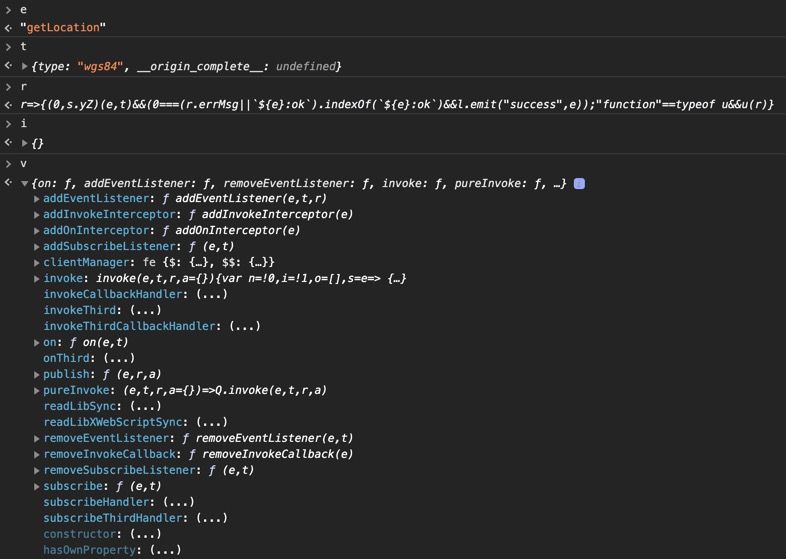Viewport: 786px width, 559px height.
Task: Click the blue info icon after the object preview
Action: 579,183
